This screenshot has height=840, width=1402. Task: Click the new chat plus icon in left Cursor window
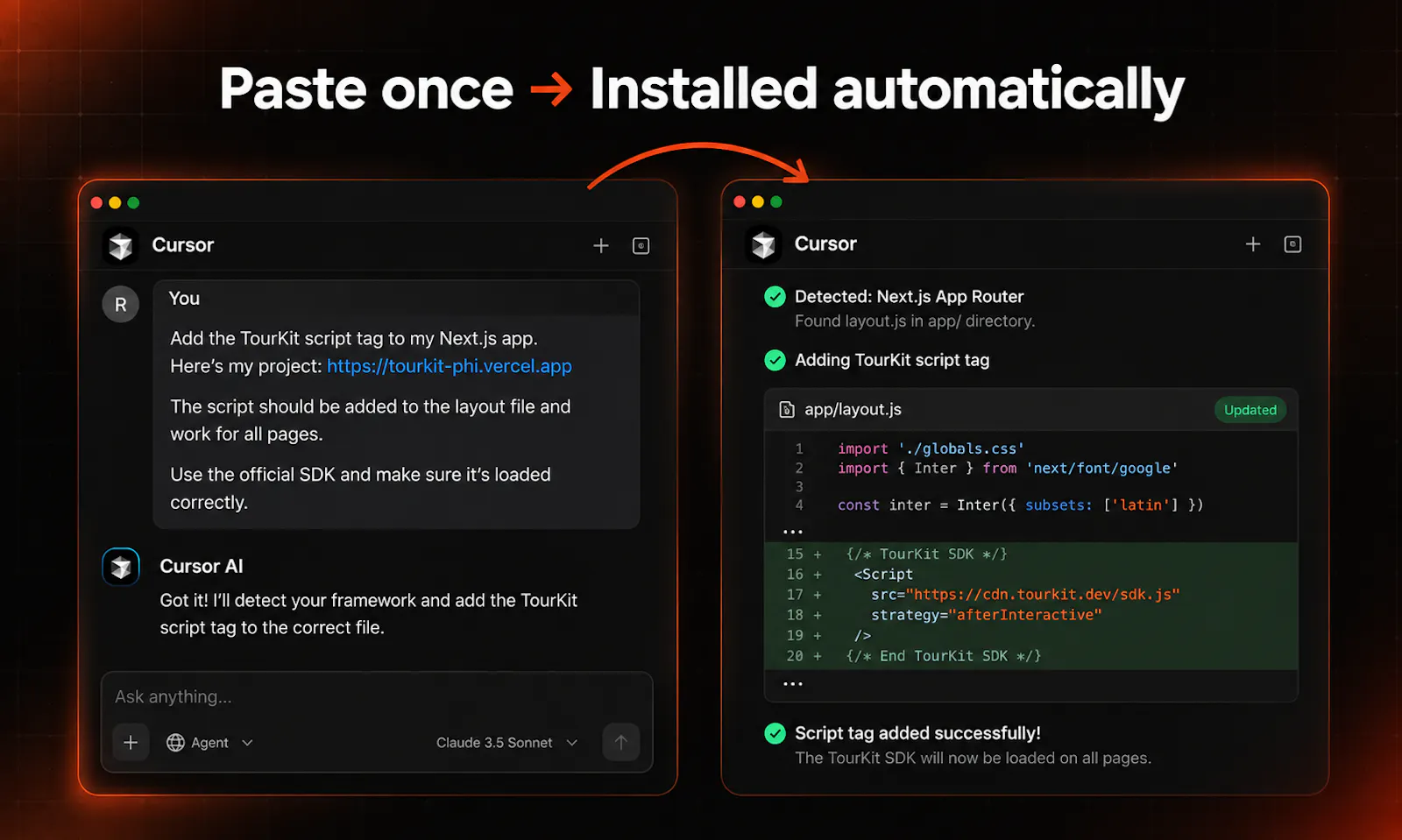tap(601, 246)
